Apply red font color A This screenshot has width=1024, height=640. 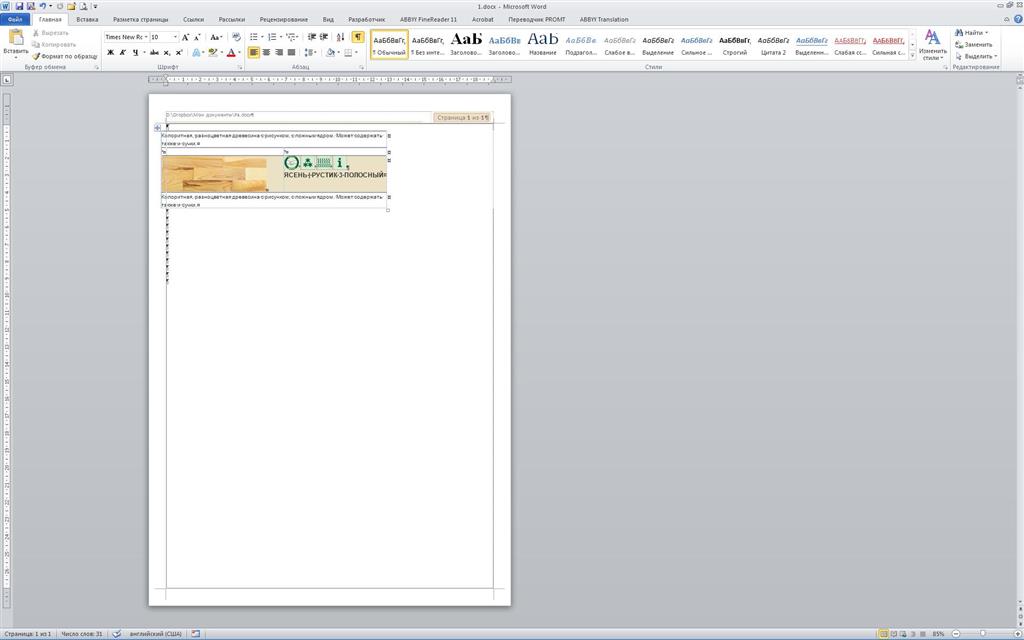[231, 52]
